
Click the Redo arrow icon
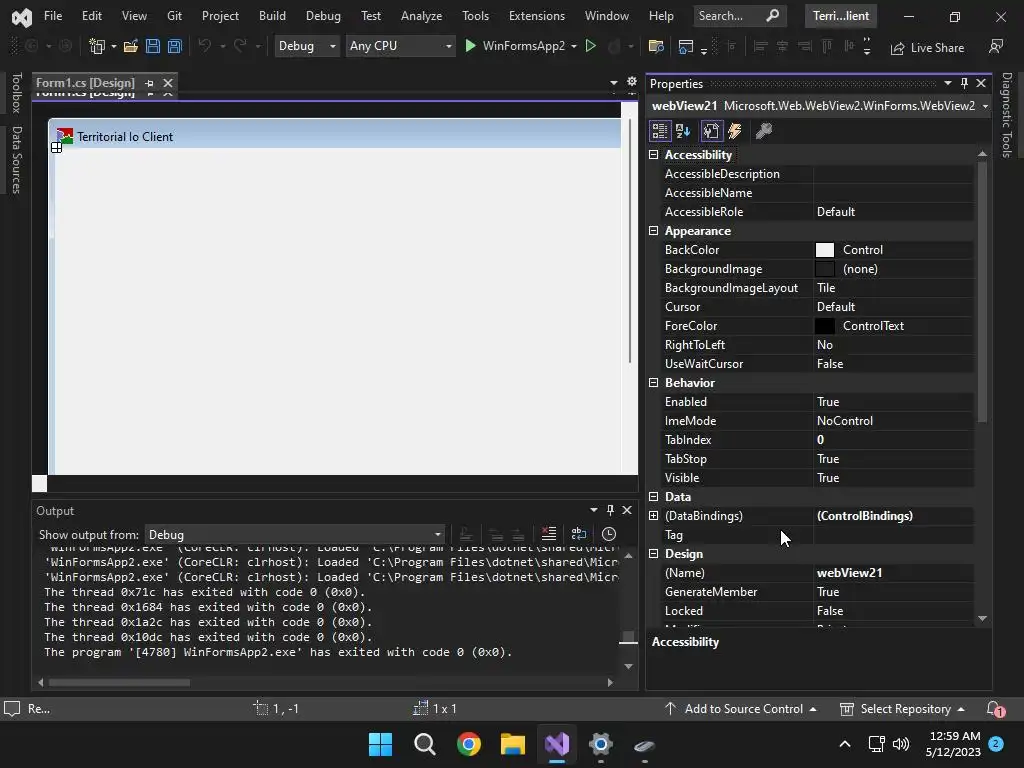point(240,46)
